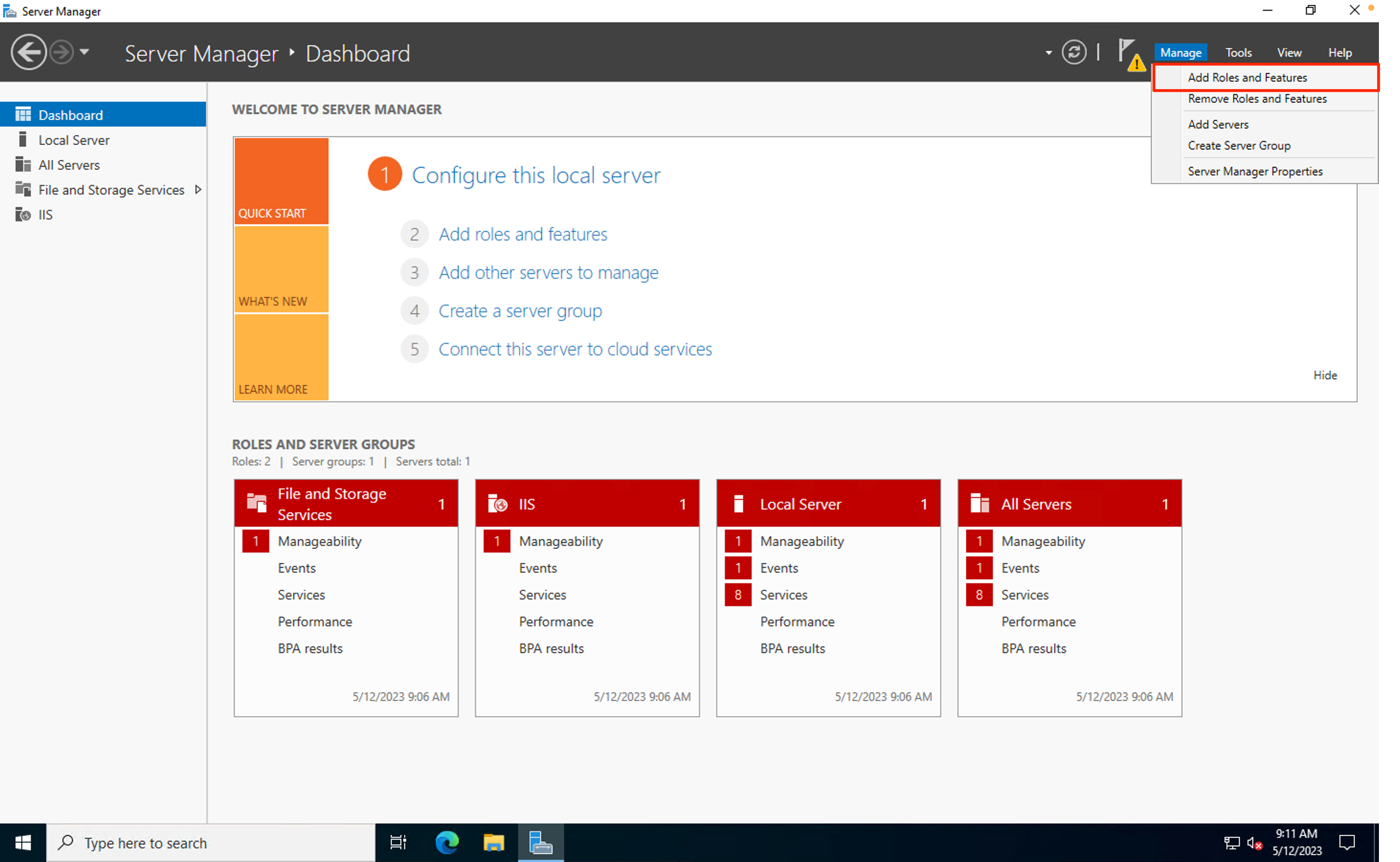Select Remove Roles and Features

[1256, 99]
